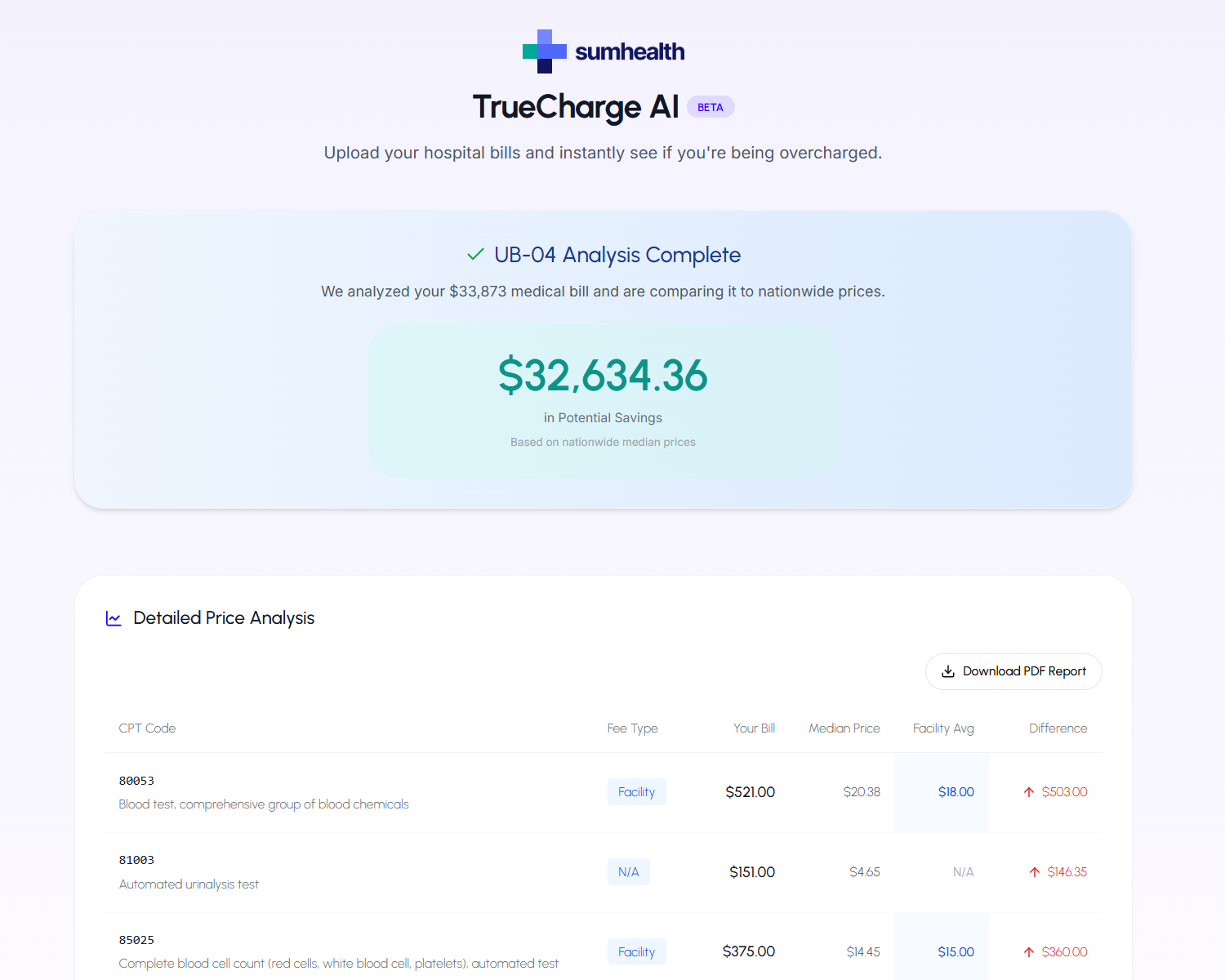Click the $375.00 bill amount

coord(749,951)
